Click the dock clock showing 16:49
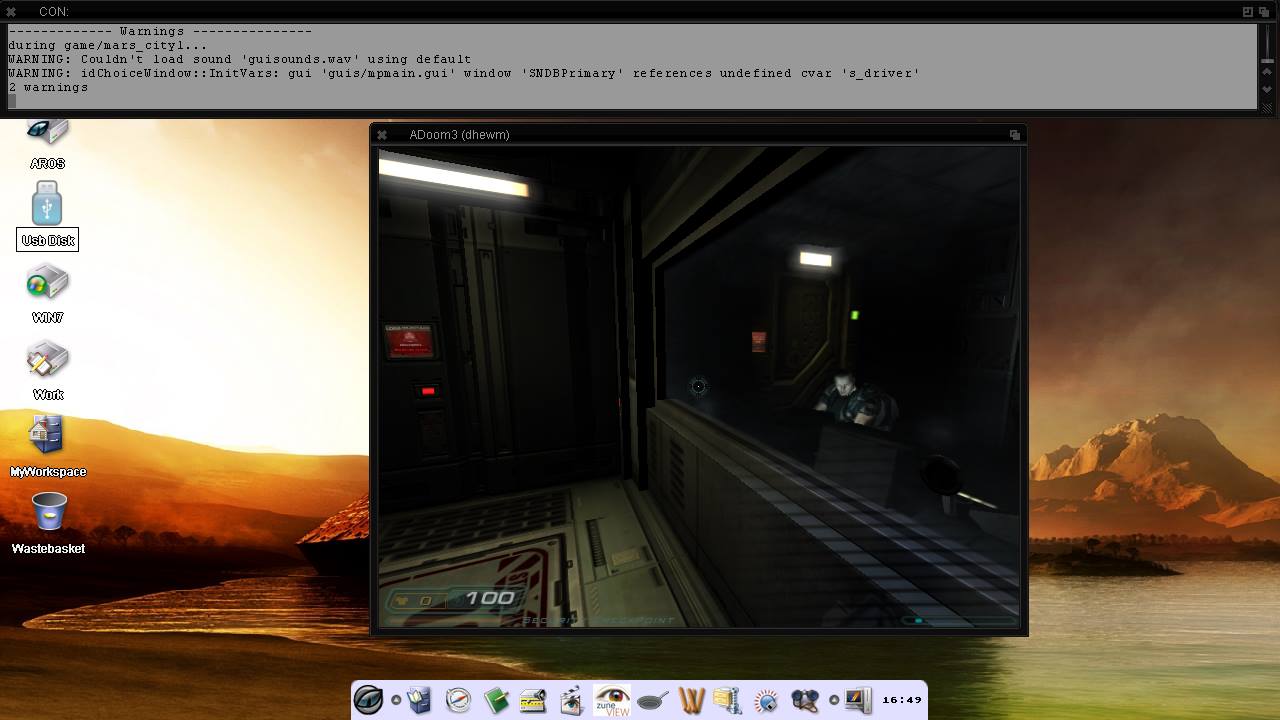Image resolution: width=1280 pixels, height=720 pixels. [901, 700]
